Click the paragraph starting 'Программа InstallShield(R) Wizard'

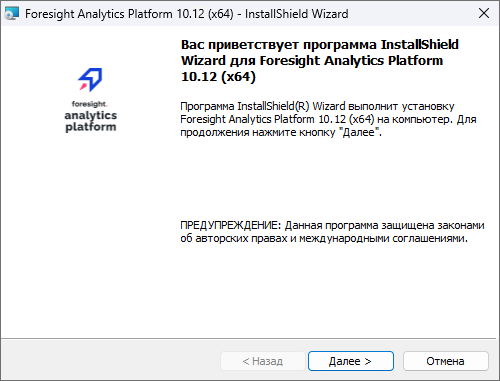pyautogui.click(x=328, y=119)
